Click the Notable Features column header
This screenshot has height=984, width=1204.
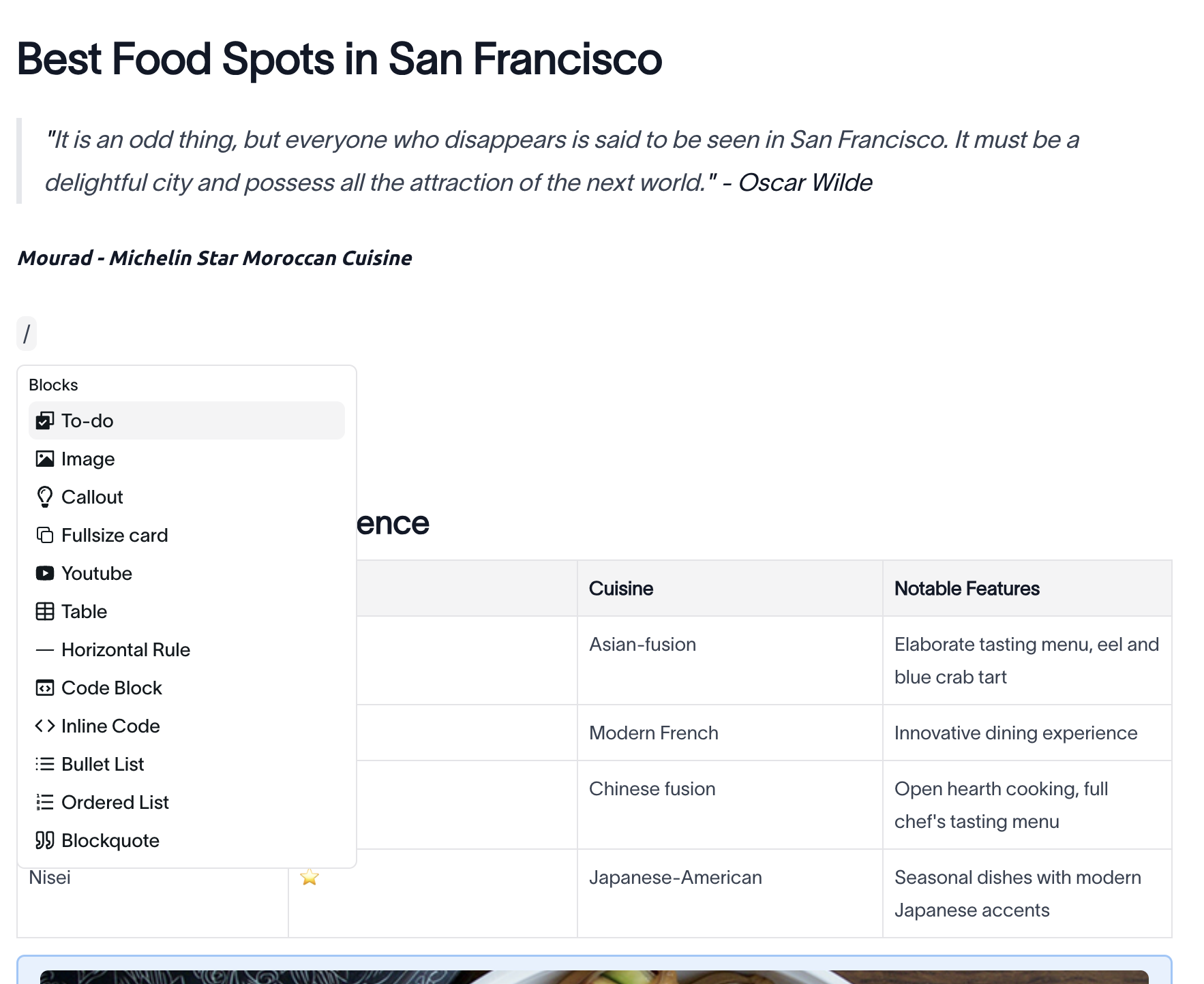click(x=966, y=588)
